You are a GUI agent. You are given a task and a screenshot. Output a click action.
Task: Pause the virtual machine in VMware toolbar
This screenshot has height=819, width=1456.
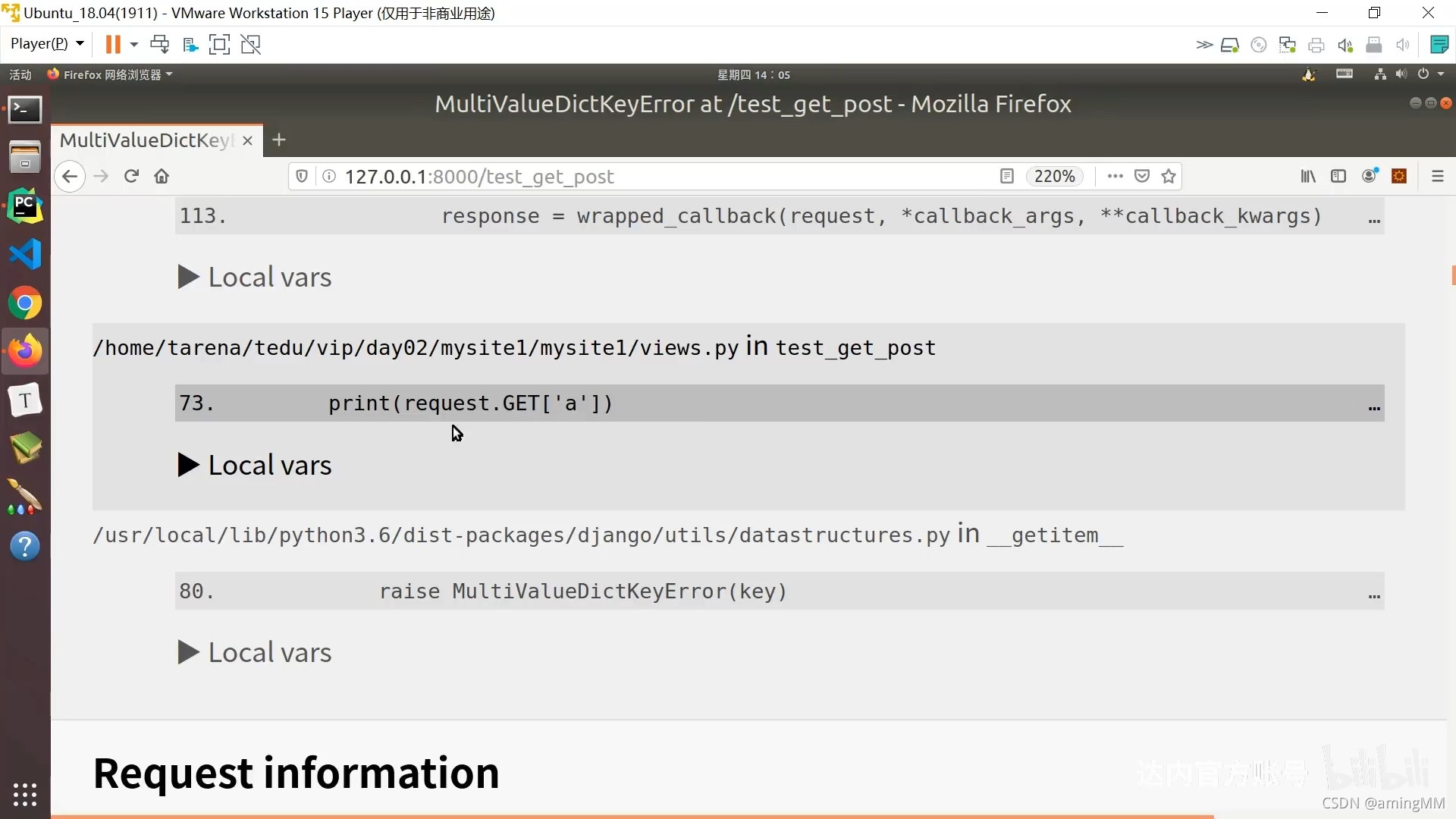[x=113, y=44]
